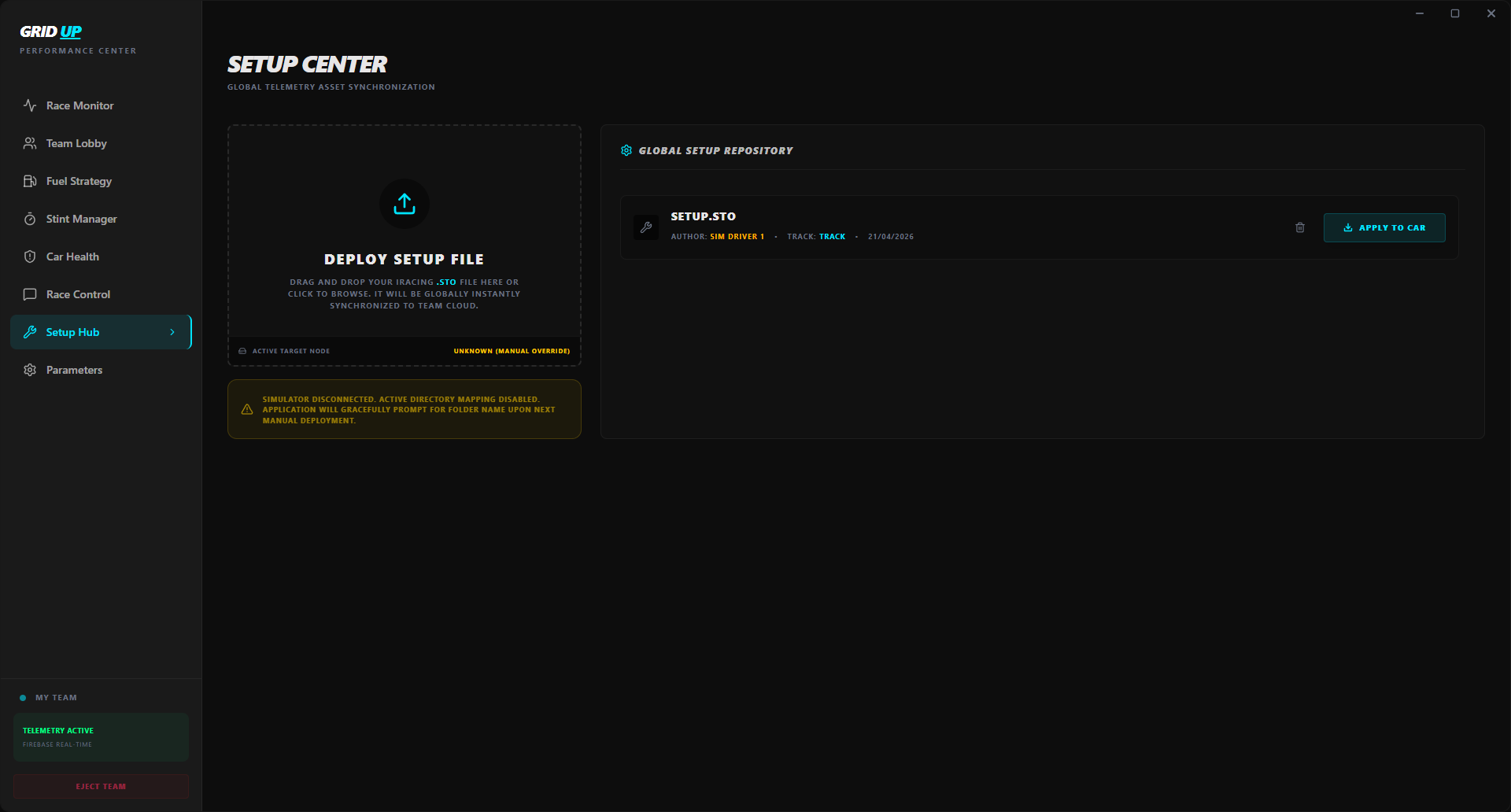Open Fuel Strategy via its pump icon
The width and height of the screenshot is (1511, 812).
[x=30, y=180]
